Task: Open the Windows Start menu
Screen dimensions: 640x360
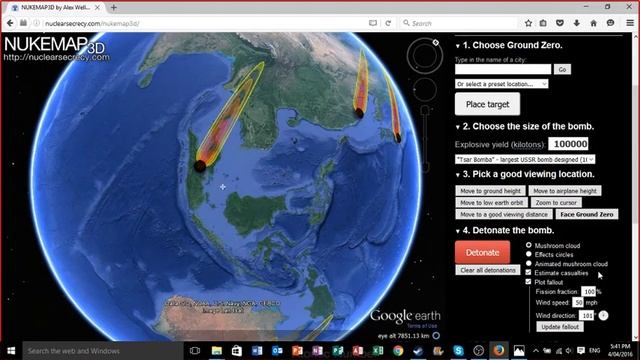Action: click(11, 351)
